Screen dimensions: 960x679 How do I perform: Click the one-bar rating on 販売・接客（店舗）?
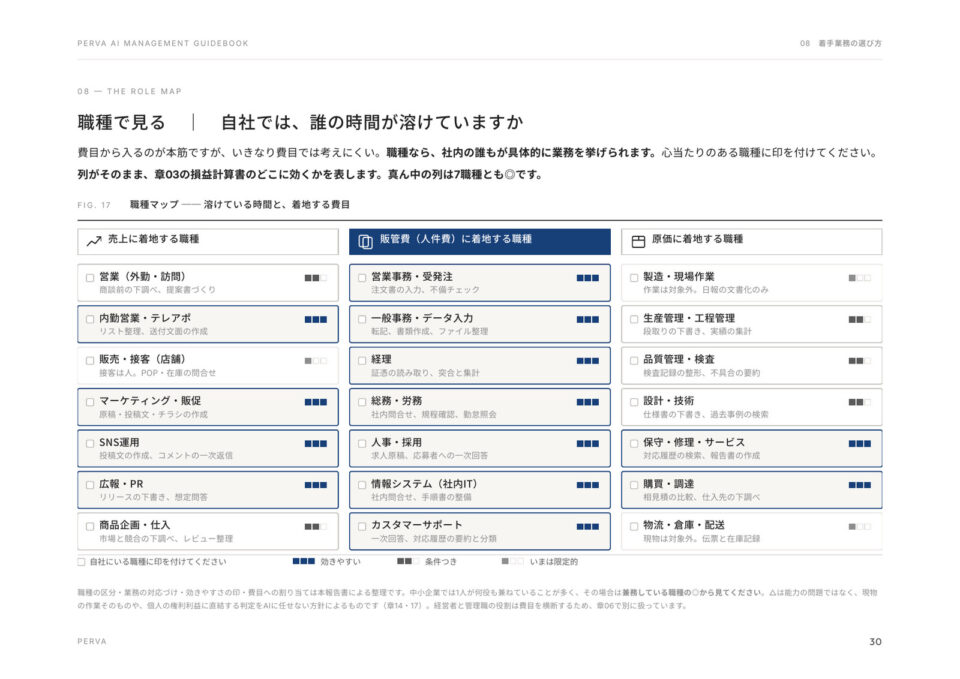[316, 361]
